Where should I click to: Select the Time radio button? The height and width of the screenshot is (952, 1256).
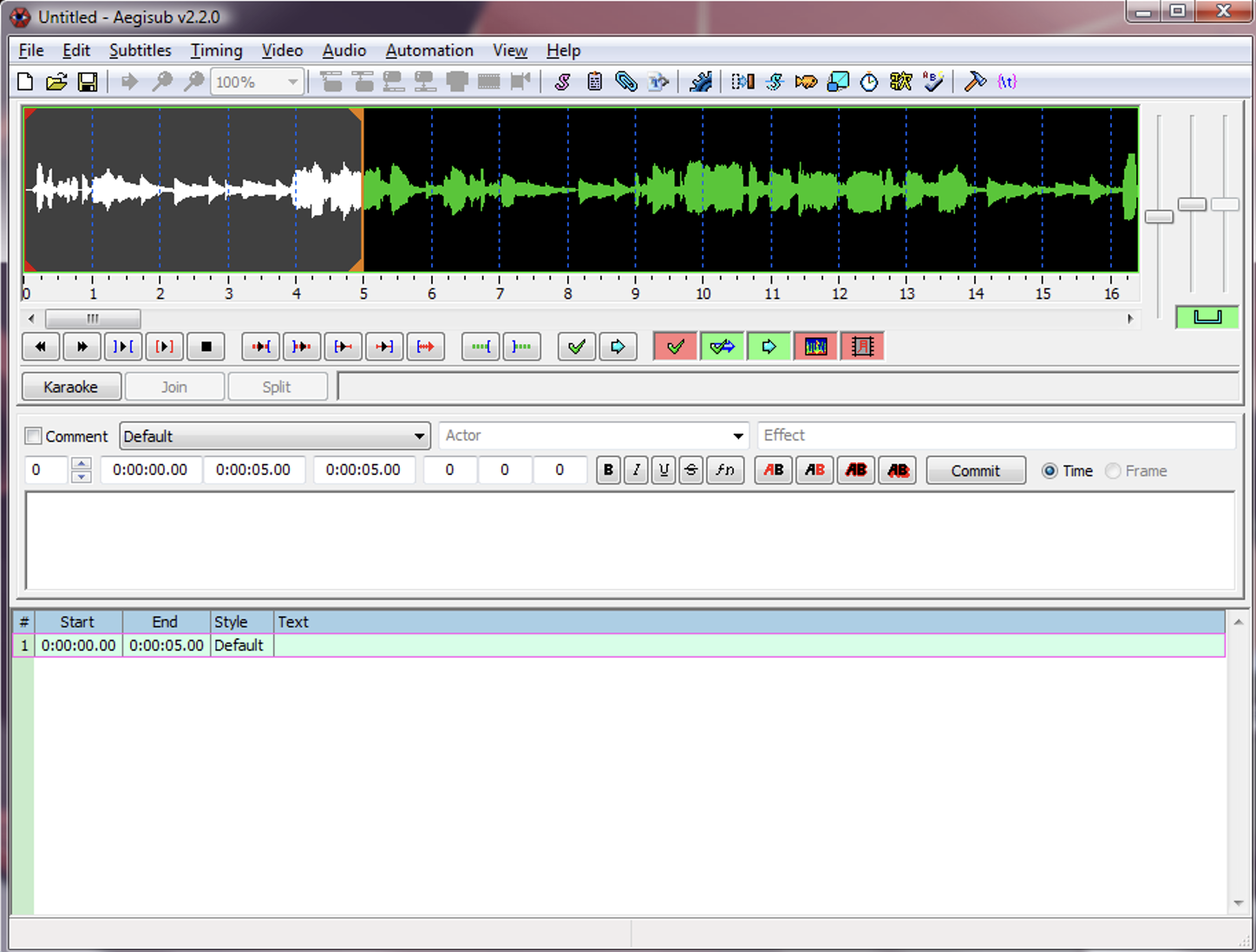1050,471
